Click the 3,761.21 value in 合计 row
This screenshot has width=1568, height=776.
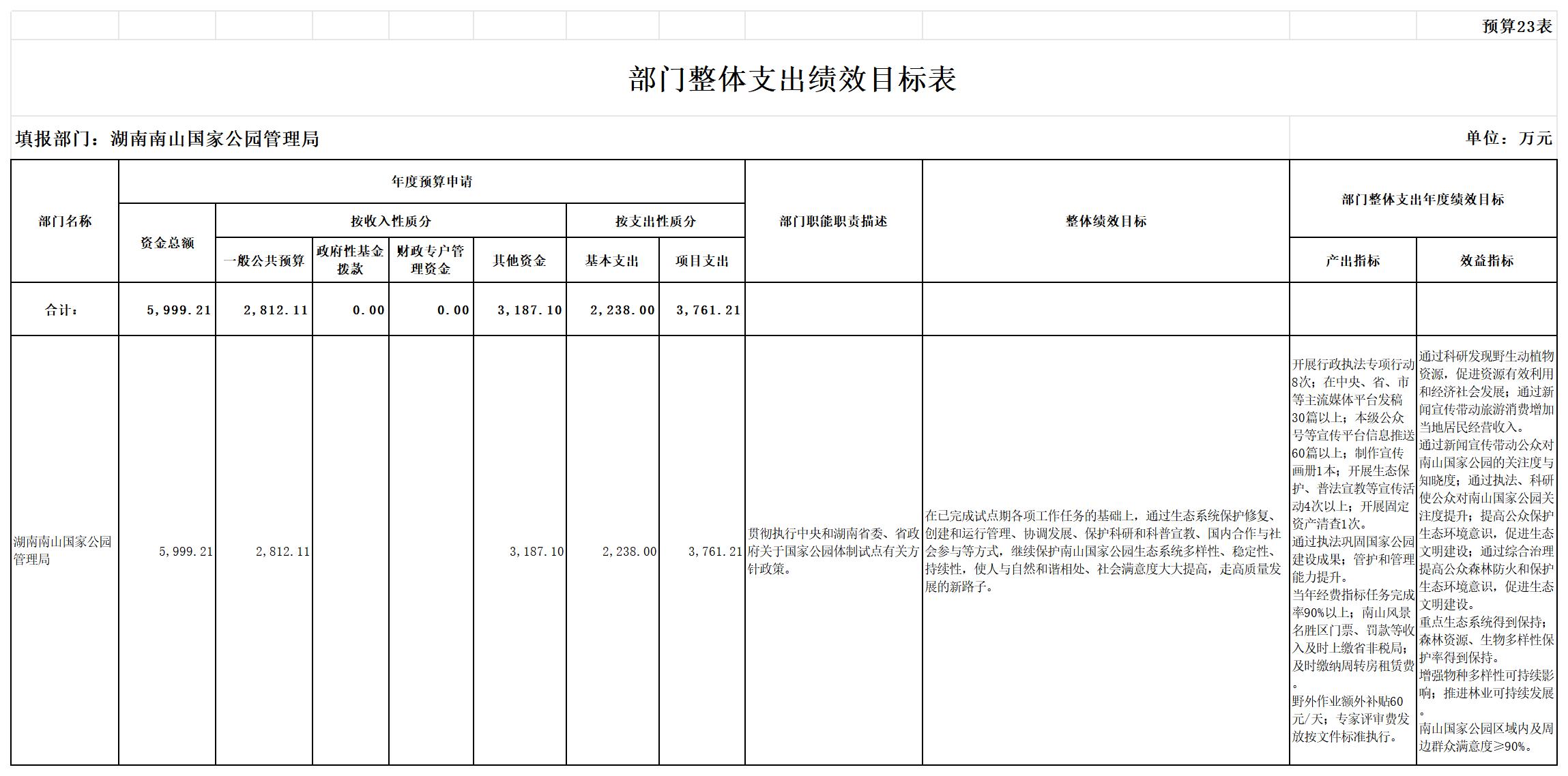coord(708,310)
